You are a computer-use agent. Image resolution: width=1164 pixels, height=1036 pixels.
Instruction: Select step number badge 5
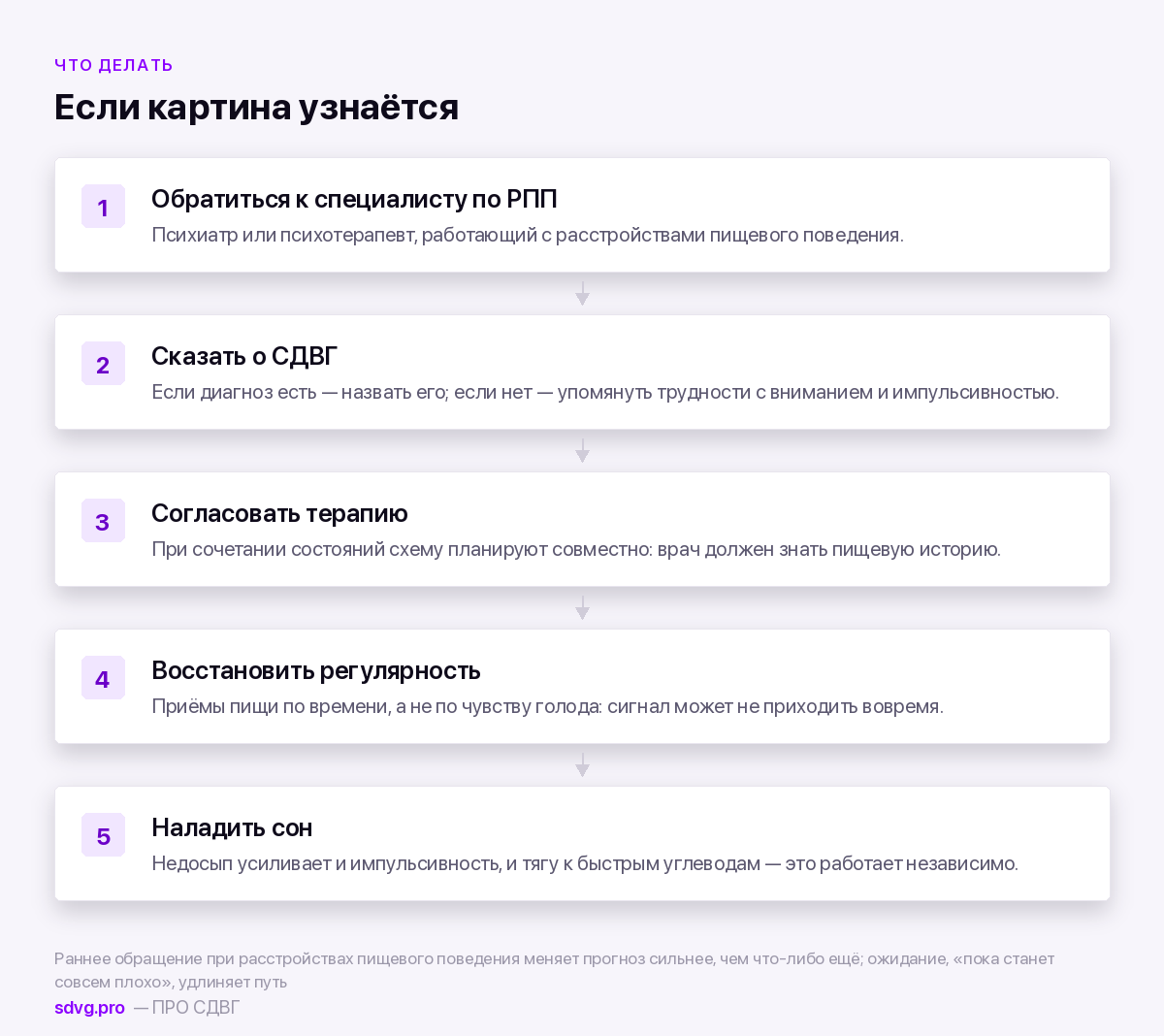click(x=103, y=835)
